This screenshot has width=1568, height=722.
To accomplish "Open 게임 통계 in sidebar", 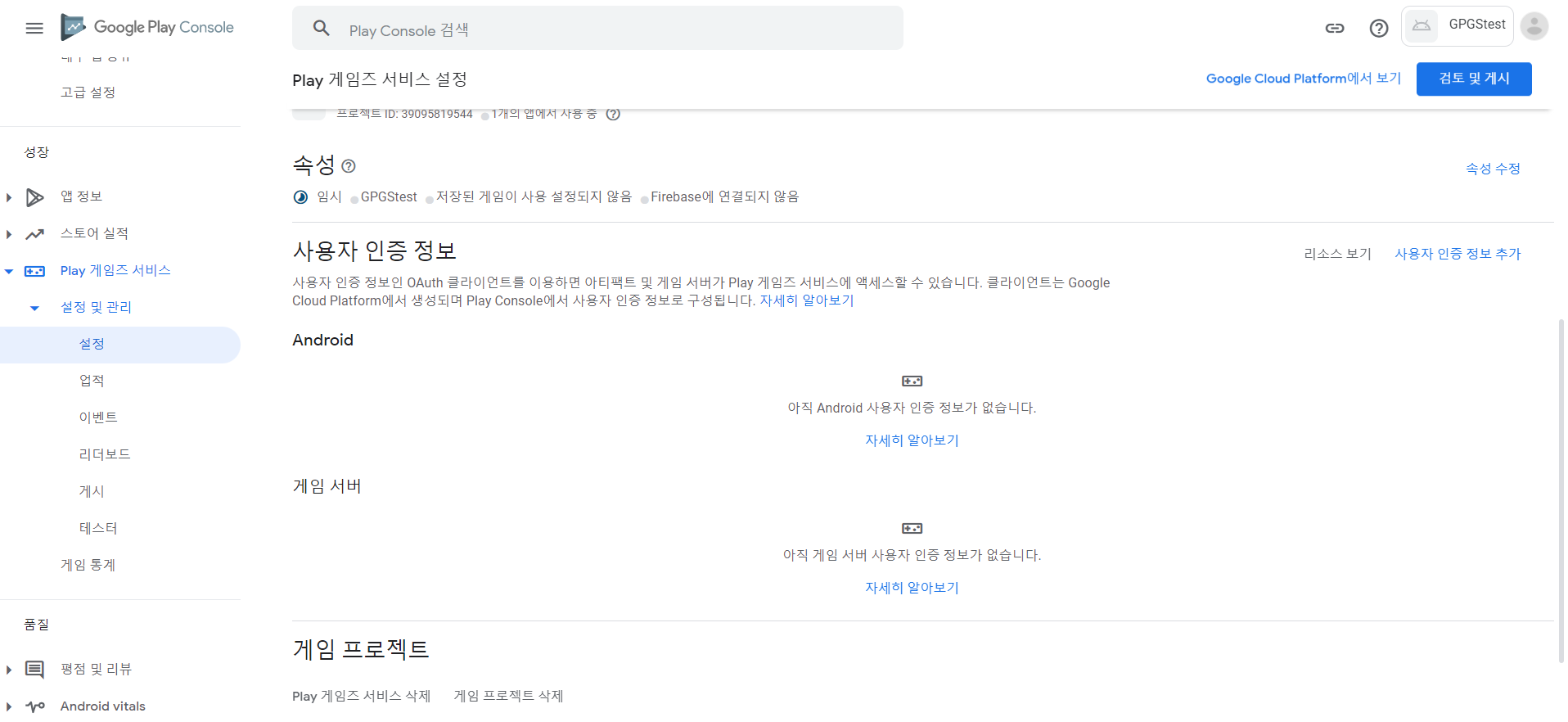I will 88,565.
